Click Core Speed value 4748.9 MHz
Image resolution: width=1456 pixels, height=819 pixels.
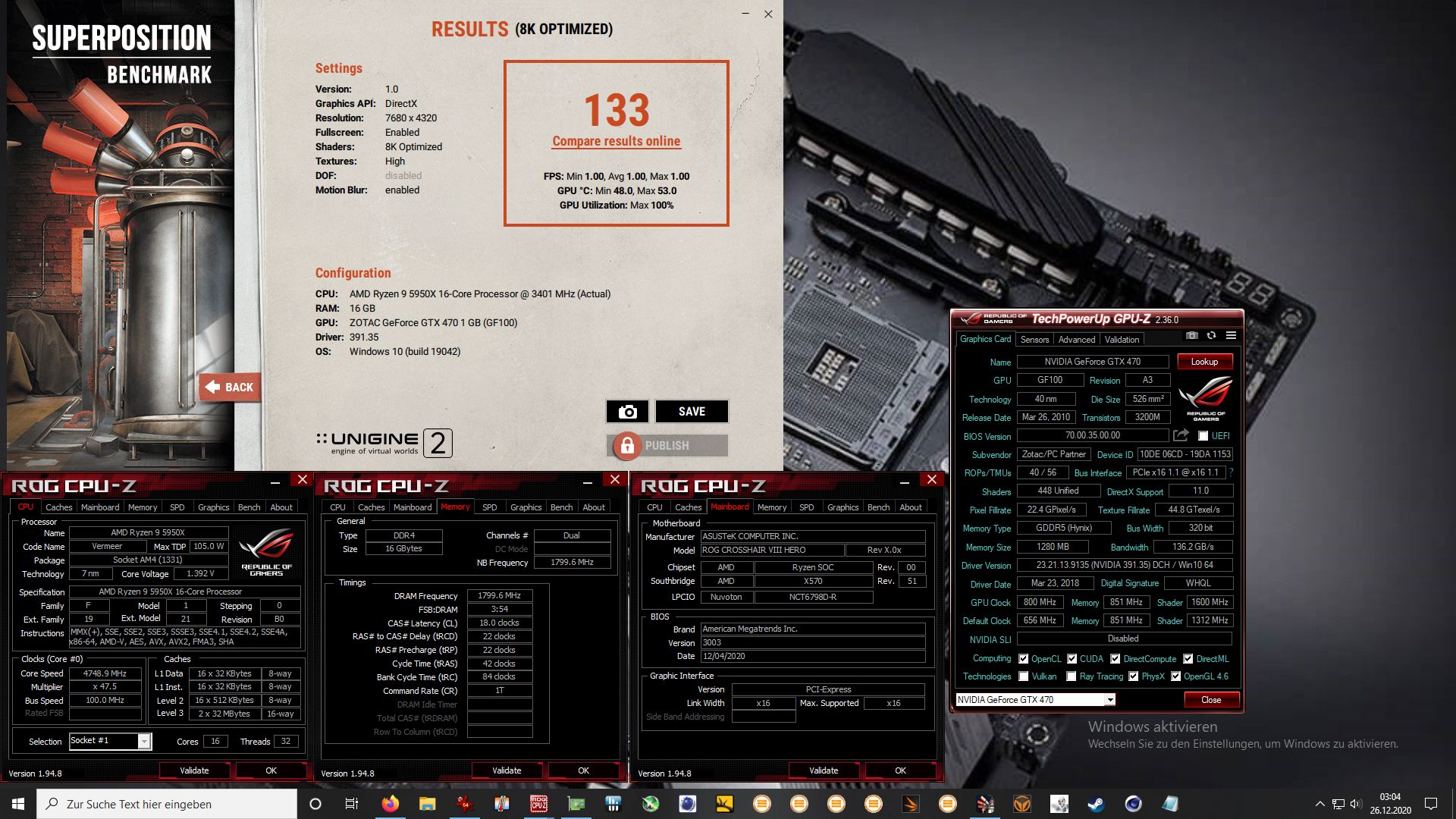105,673
